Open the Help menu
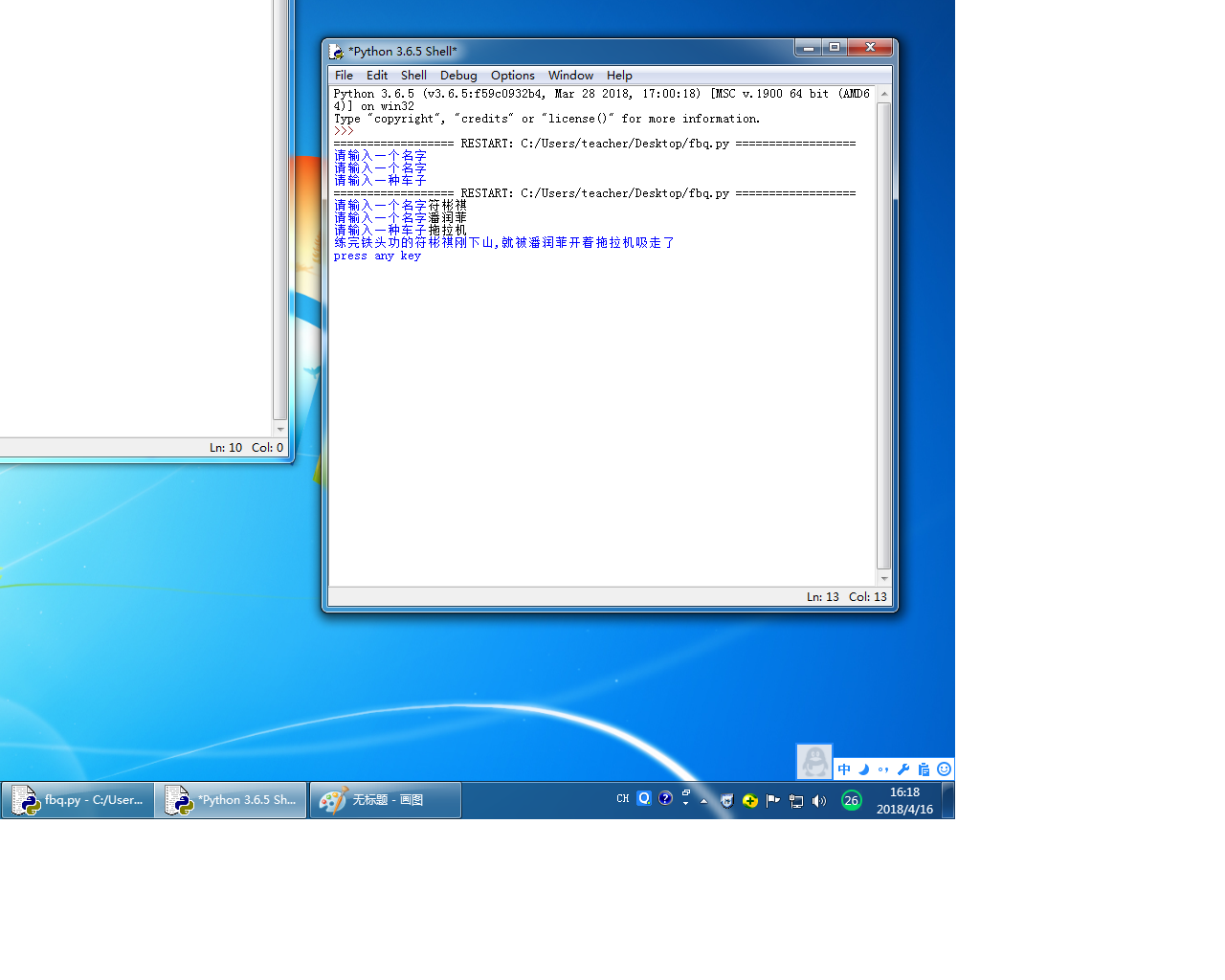This screenshot has width=1225, height=980. click(x=619, y=76)
